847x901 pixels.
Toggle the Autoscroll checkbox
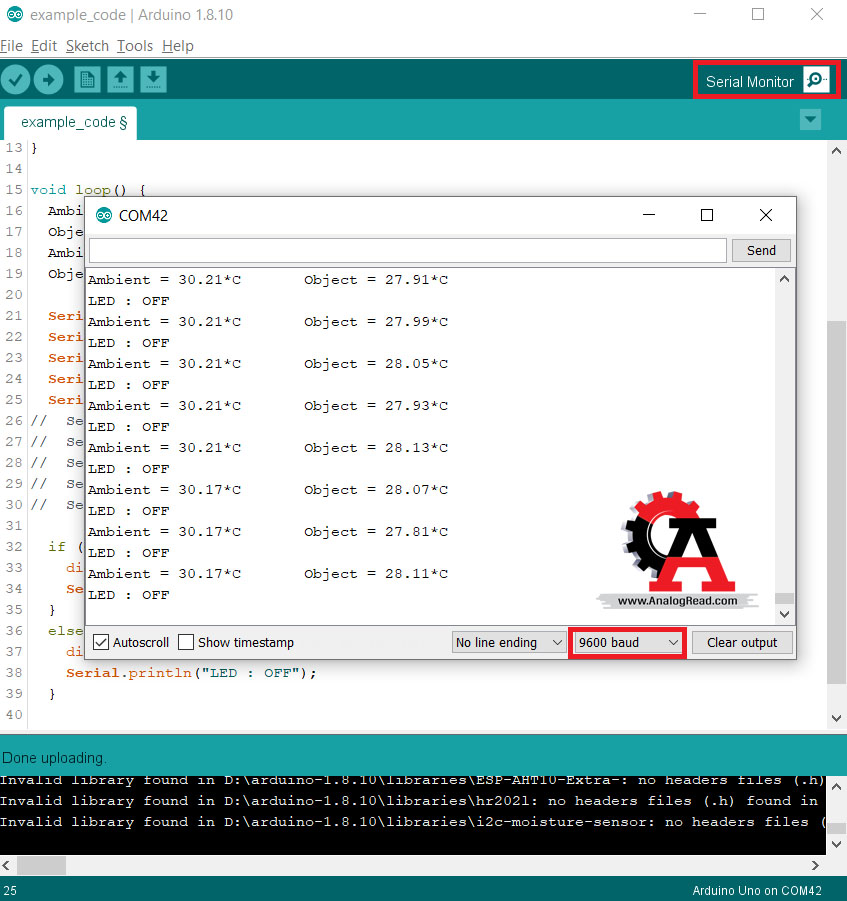(101, 642)
